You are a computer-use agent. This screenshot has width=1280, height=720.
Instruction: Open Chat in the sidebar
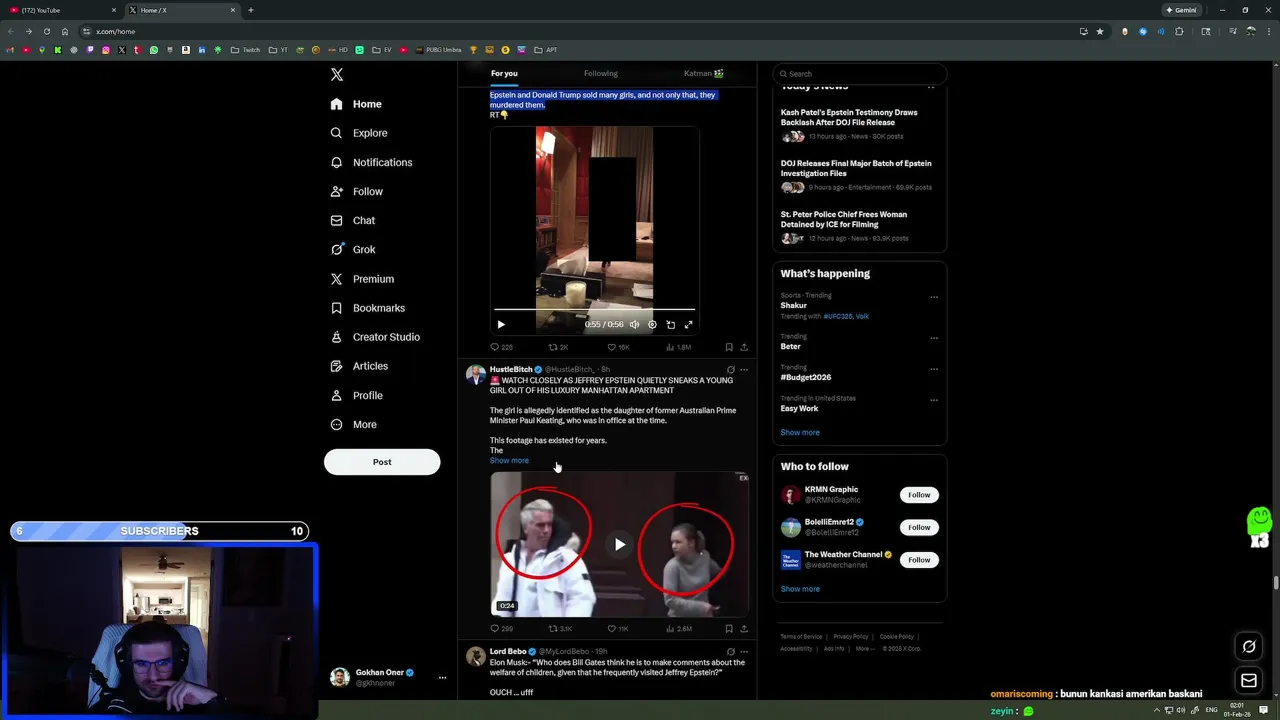(x=353, y=220)
